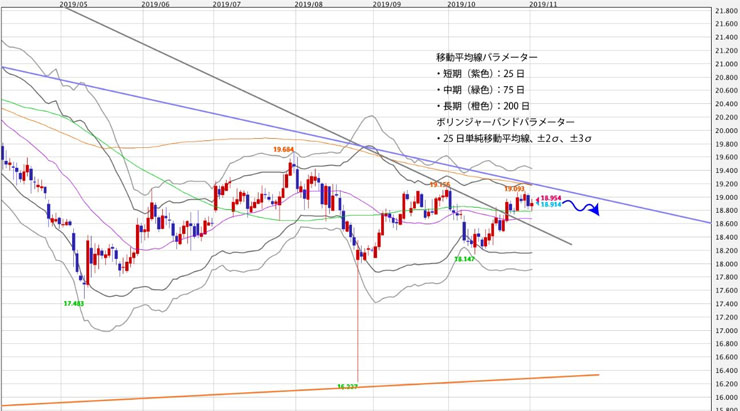Click the 19.156 peak price annotation
Image resolution: width=740 pixels, height=411 pixels.
click(x=440, y=185)
